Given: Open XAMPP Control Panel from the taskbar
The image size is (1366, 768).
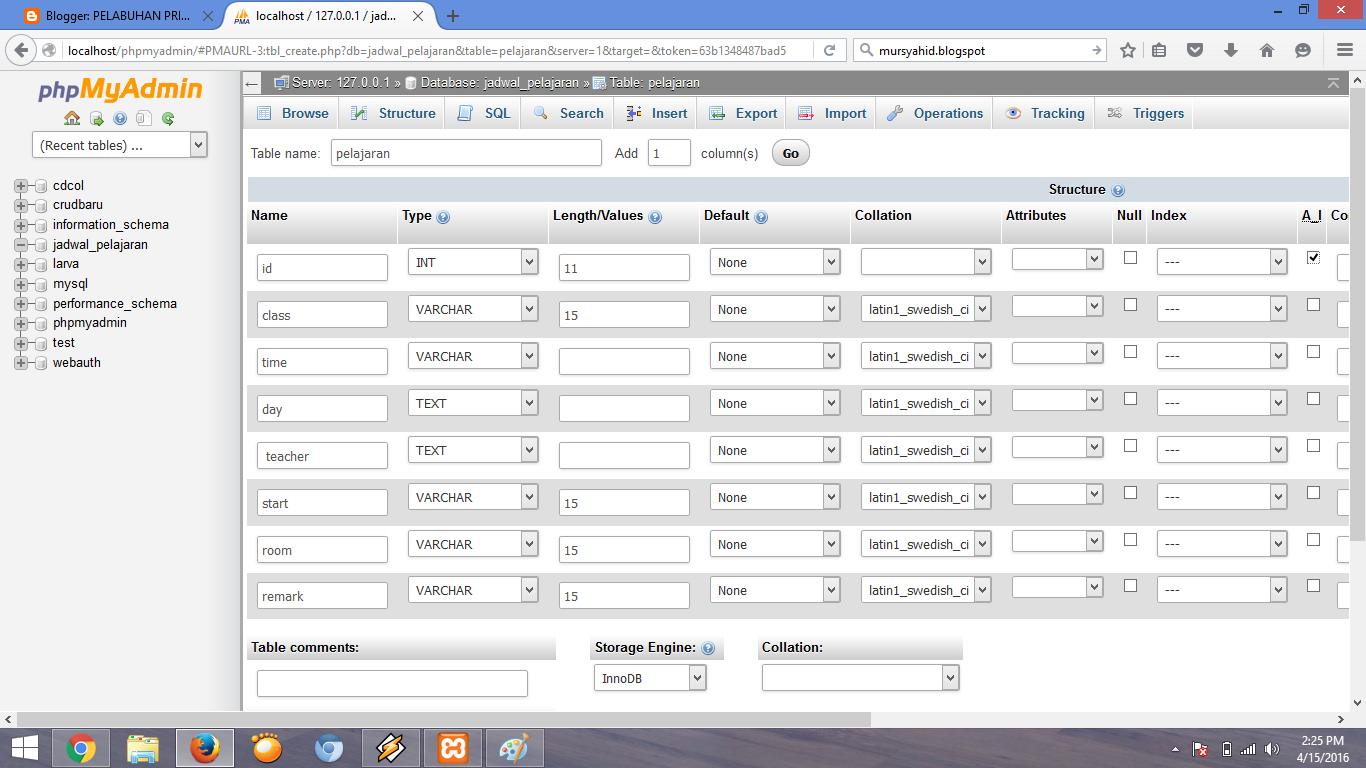Looking at the screenshot, I should pos(451,747).
